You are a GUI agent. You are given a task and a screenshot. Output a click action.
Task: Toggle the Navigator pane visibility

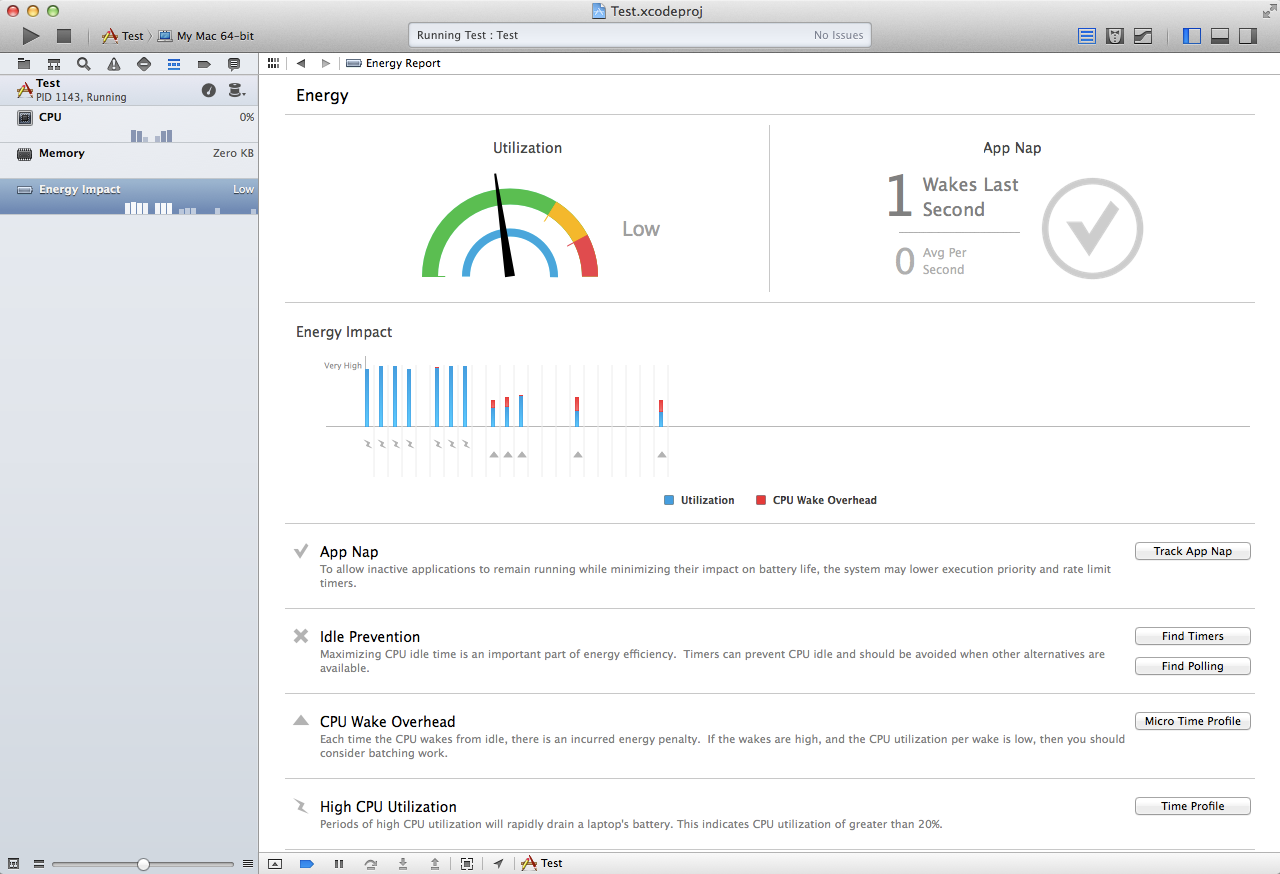[1192, 36]
